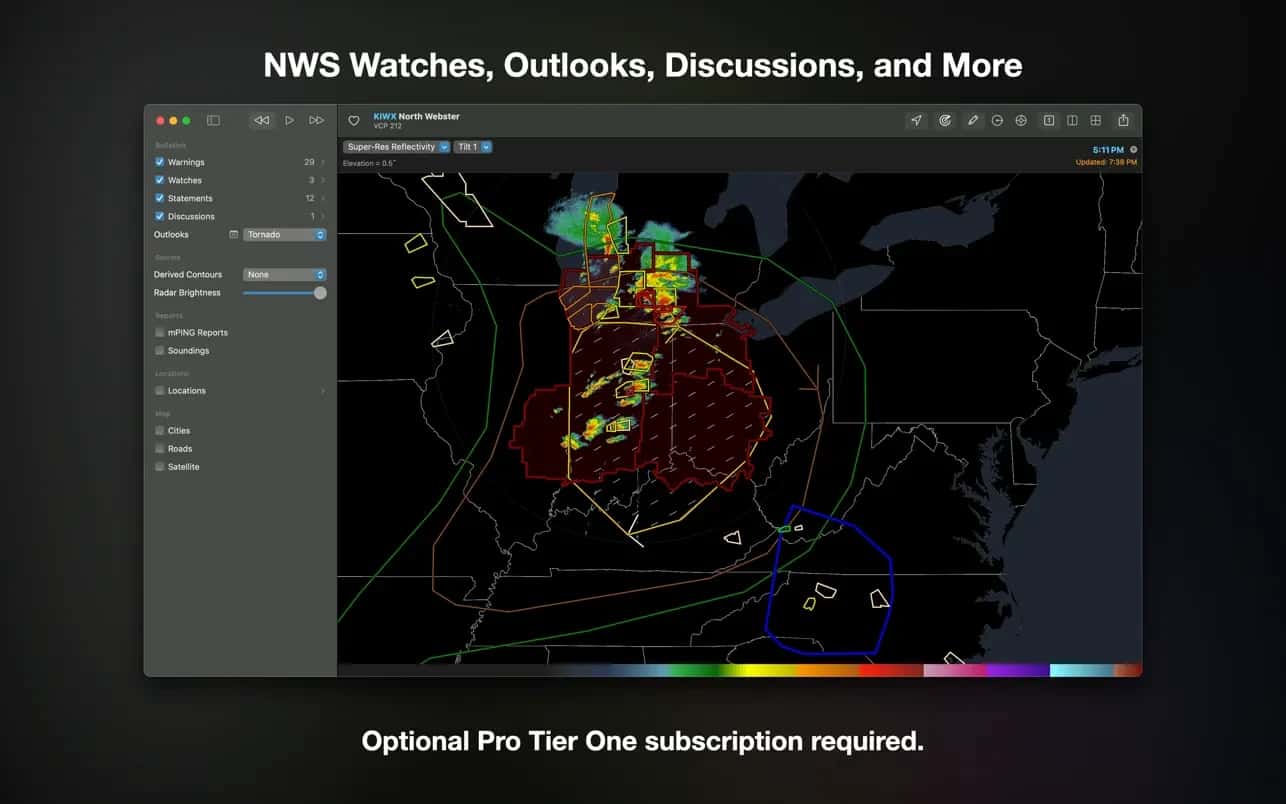Open the Statements list row
1286x804 pixels.
240,198
